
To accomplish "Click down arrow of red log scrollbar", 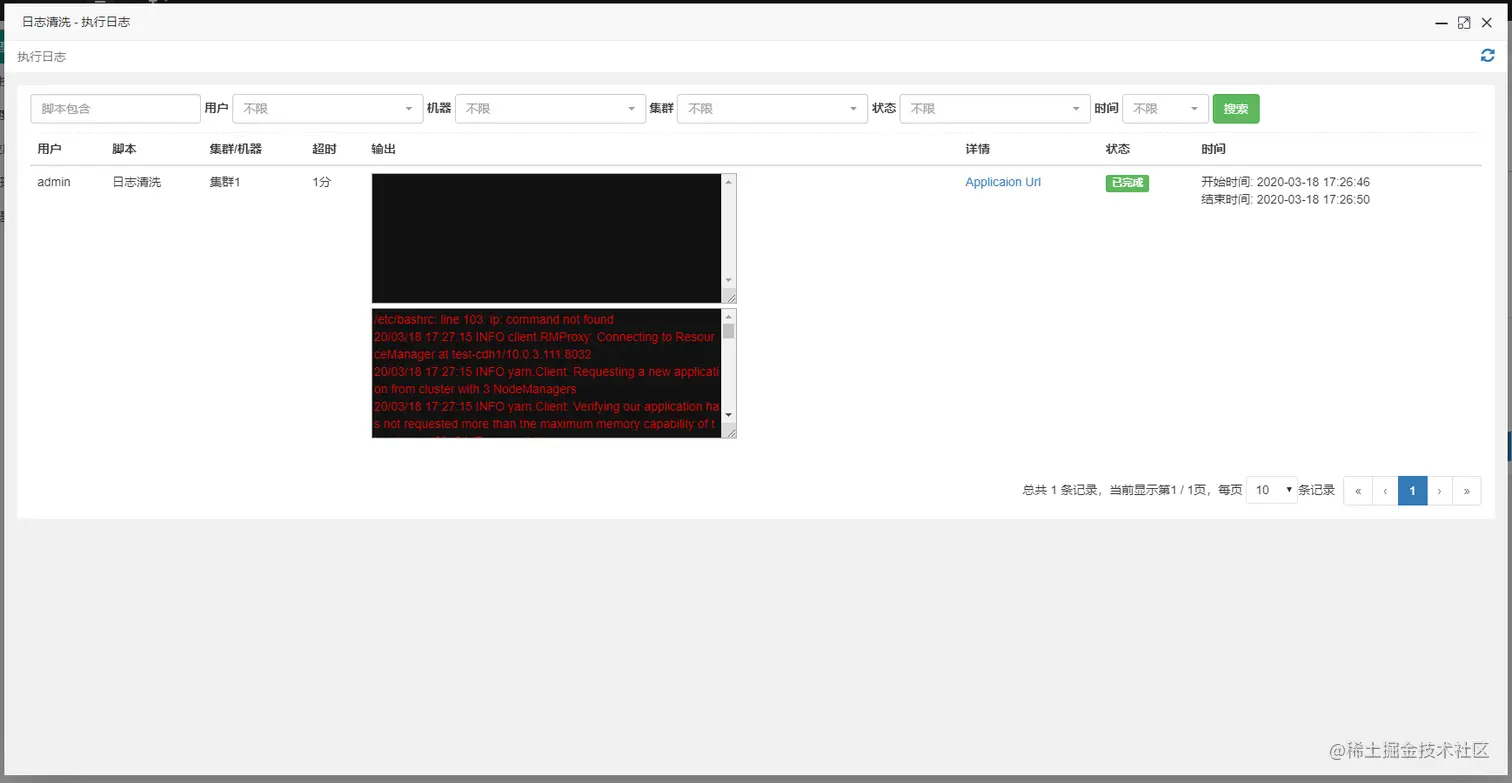I will [729, 414].
